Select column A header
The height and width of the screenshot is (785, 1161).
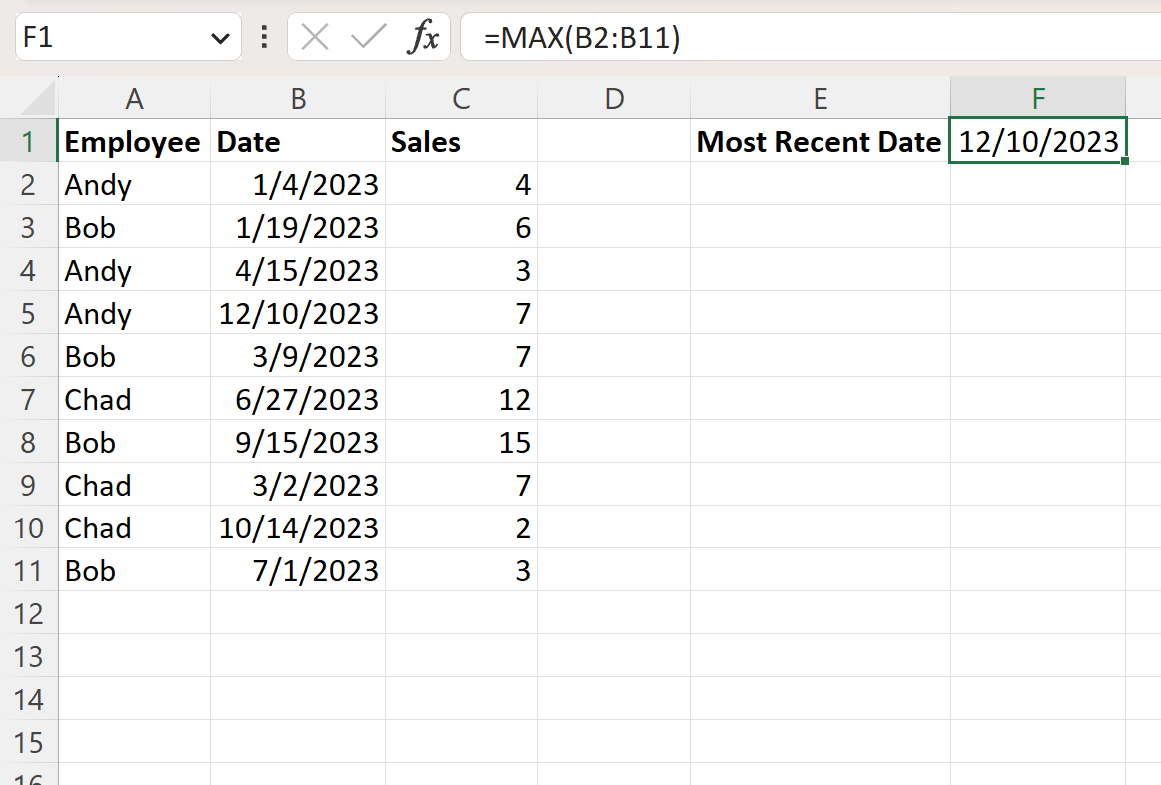[x=134, y=98]
